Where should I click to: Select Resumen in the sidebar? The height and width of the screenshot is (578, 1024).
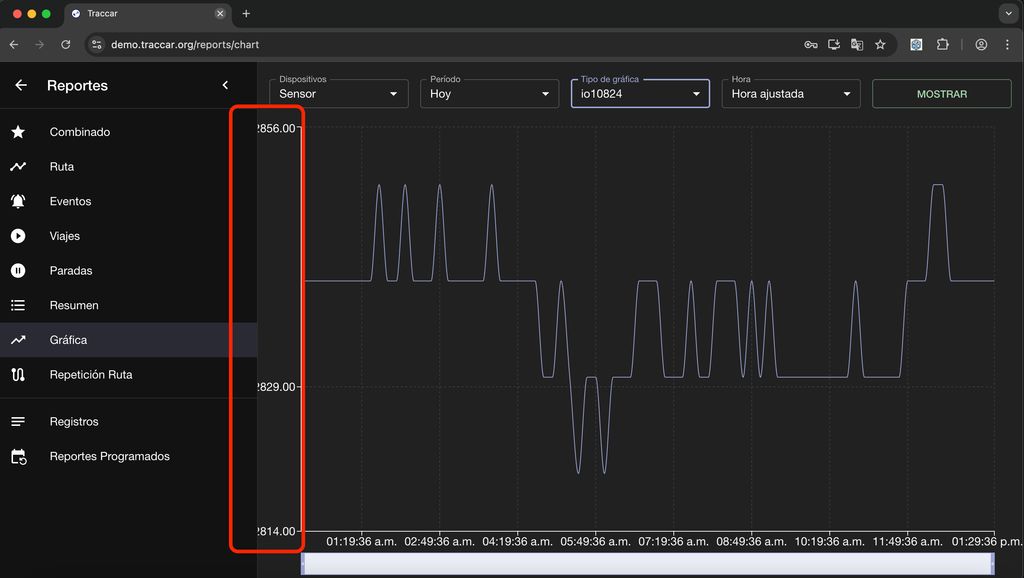coord(74,306)
